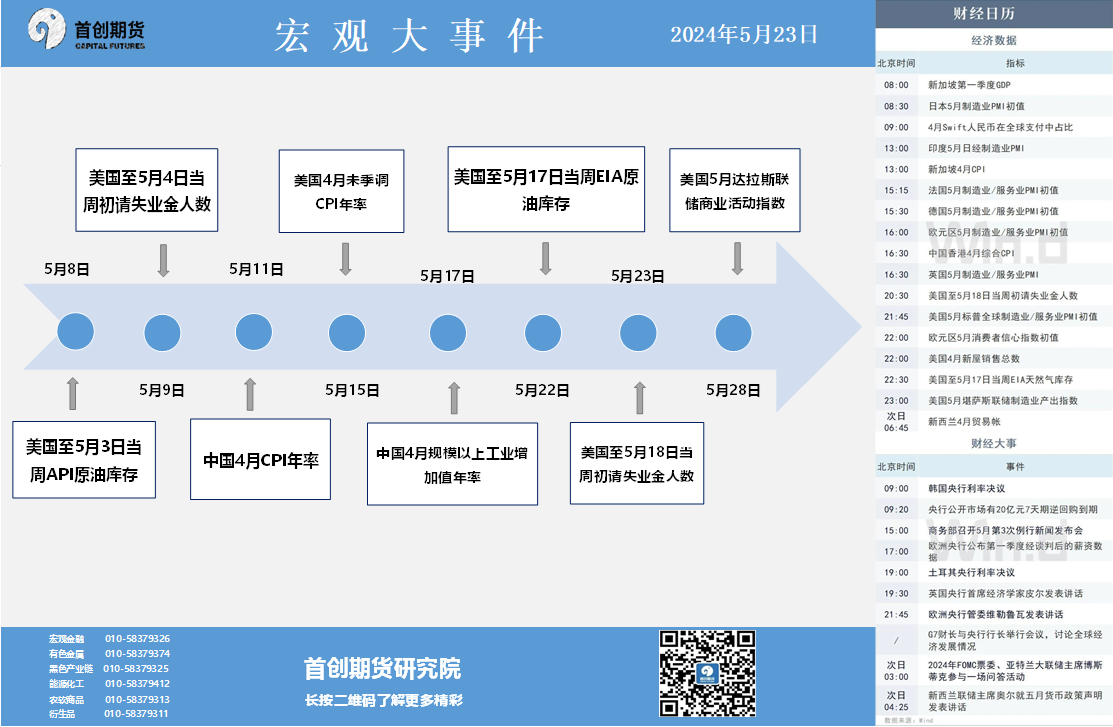Click the 美国5月标普全球制造业/服务业PMI初值 row
This screenshot has height=727, width=1113.
(994, 317)
